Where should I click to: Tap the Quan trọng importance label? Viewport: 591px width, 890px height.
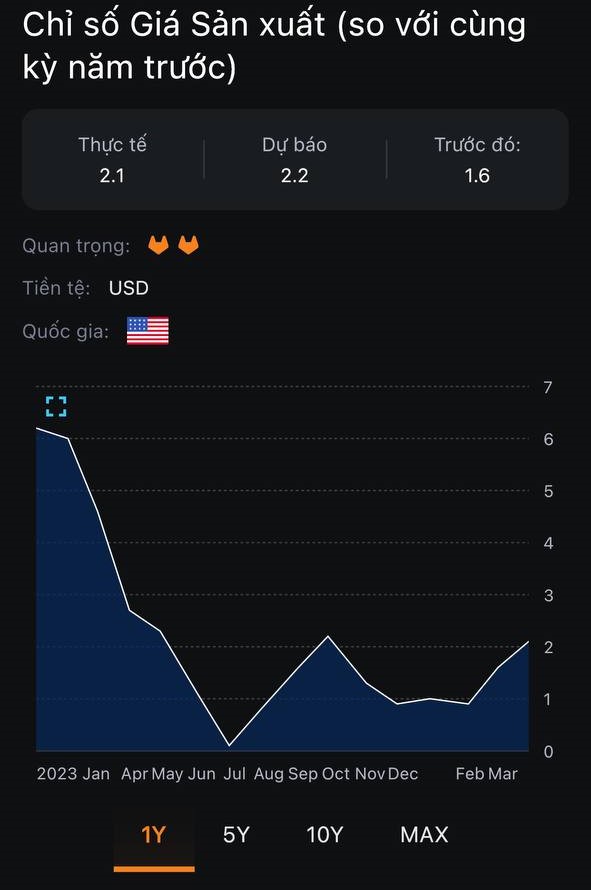pyautogui.click(x=76, y=246)
